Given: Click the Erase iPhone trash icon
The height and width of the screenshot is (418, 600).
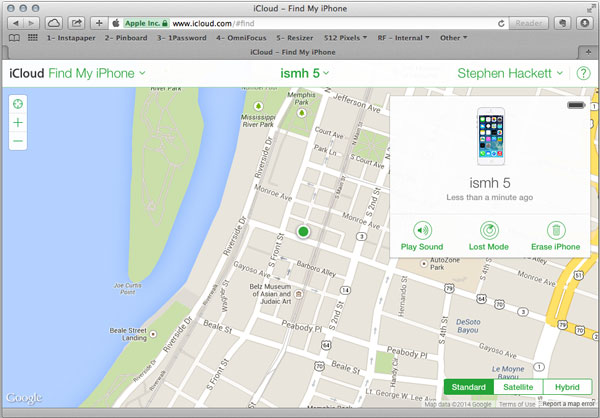Looking at the screenshot, I should pyautogui.click(x=556, y=230).
